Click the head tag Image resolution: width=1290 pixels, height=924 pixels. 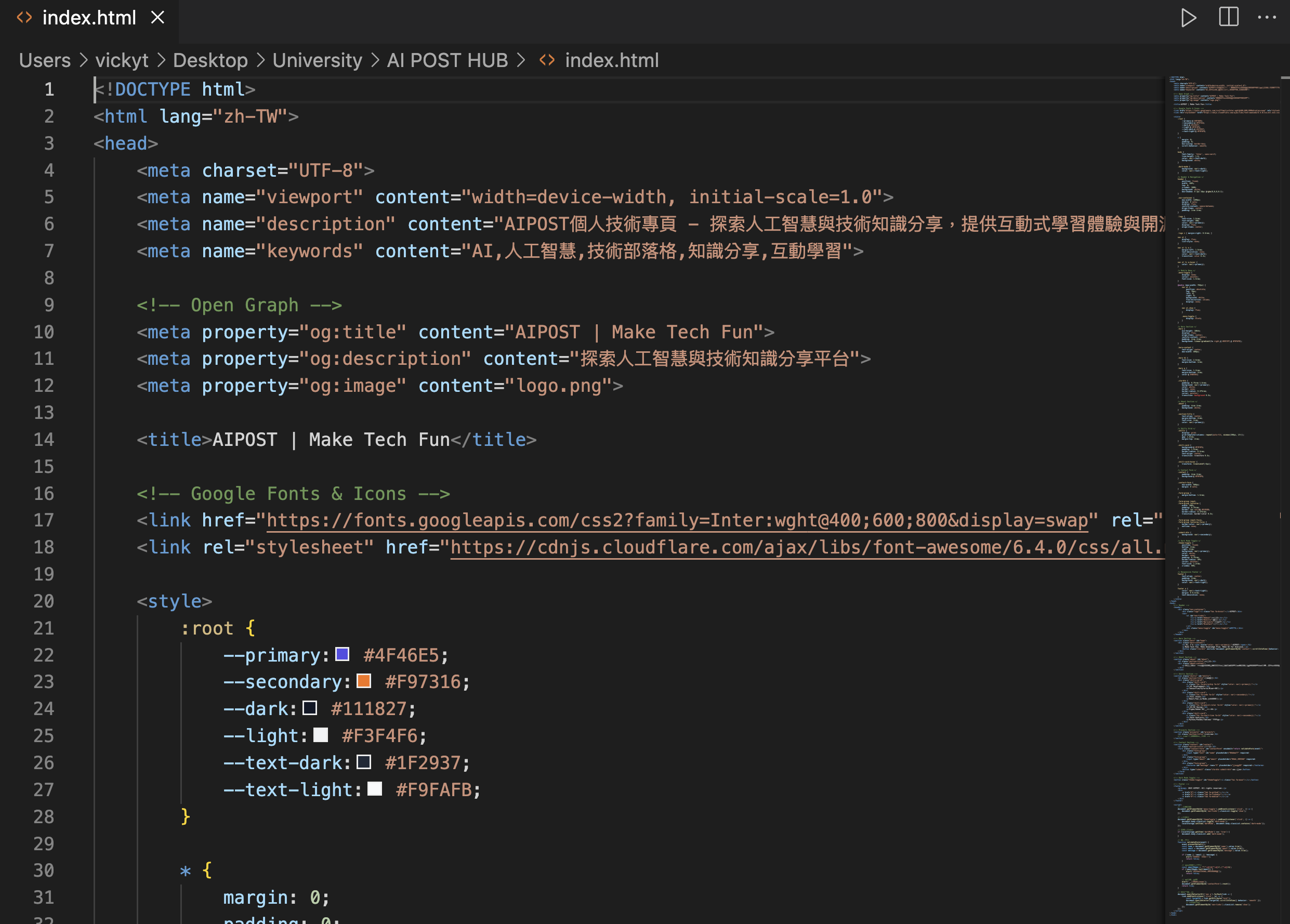click(x=126, y=143)
